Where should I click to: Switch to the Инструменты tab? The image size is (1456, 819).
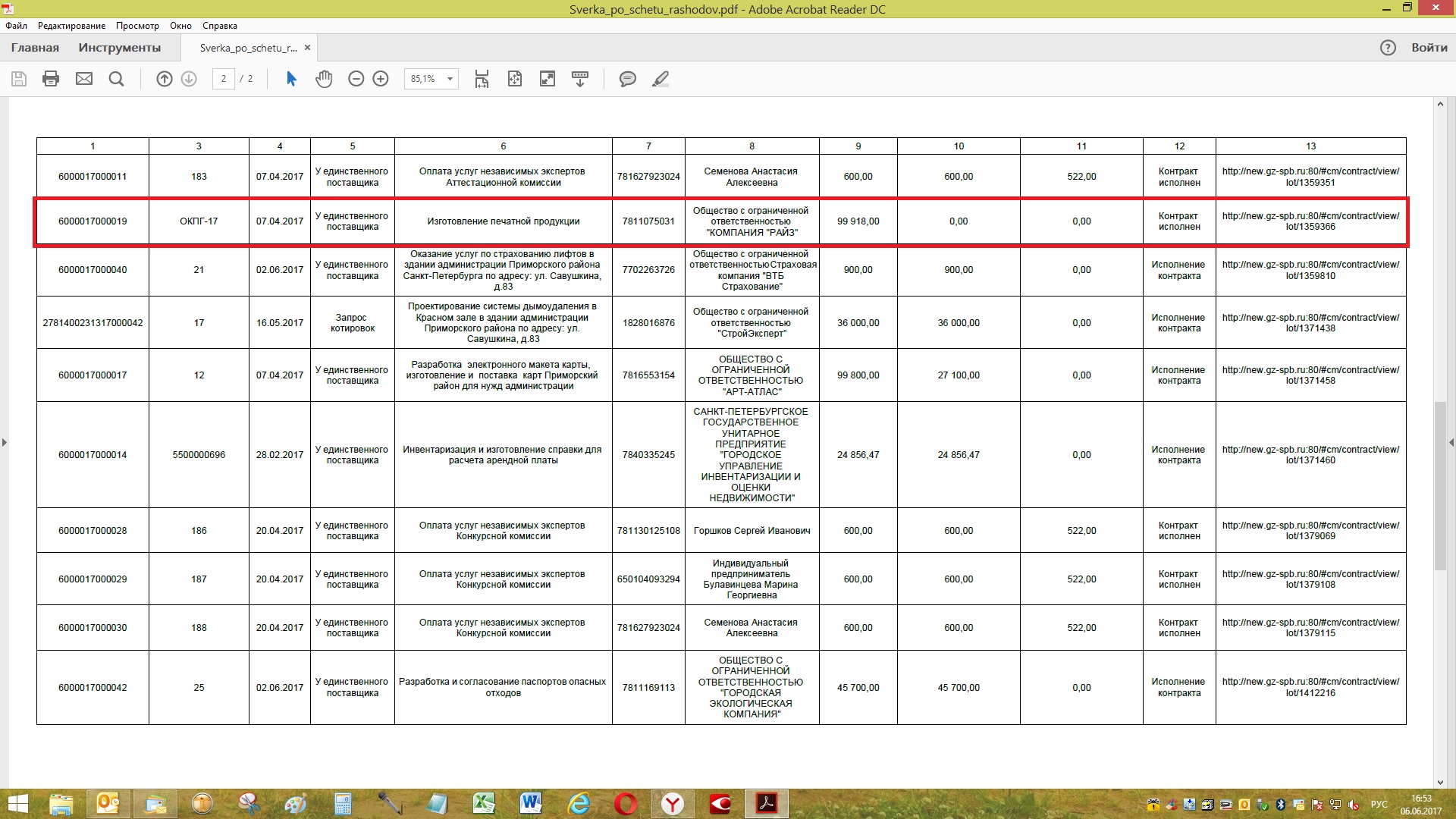119,48
